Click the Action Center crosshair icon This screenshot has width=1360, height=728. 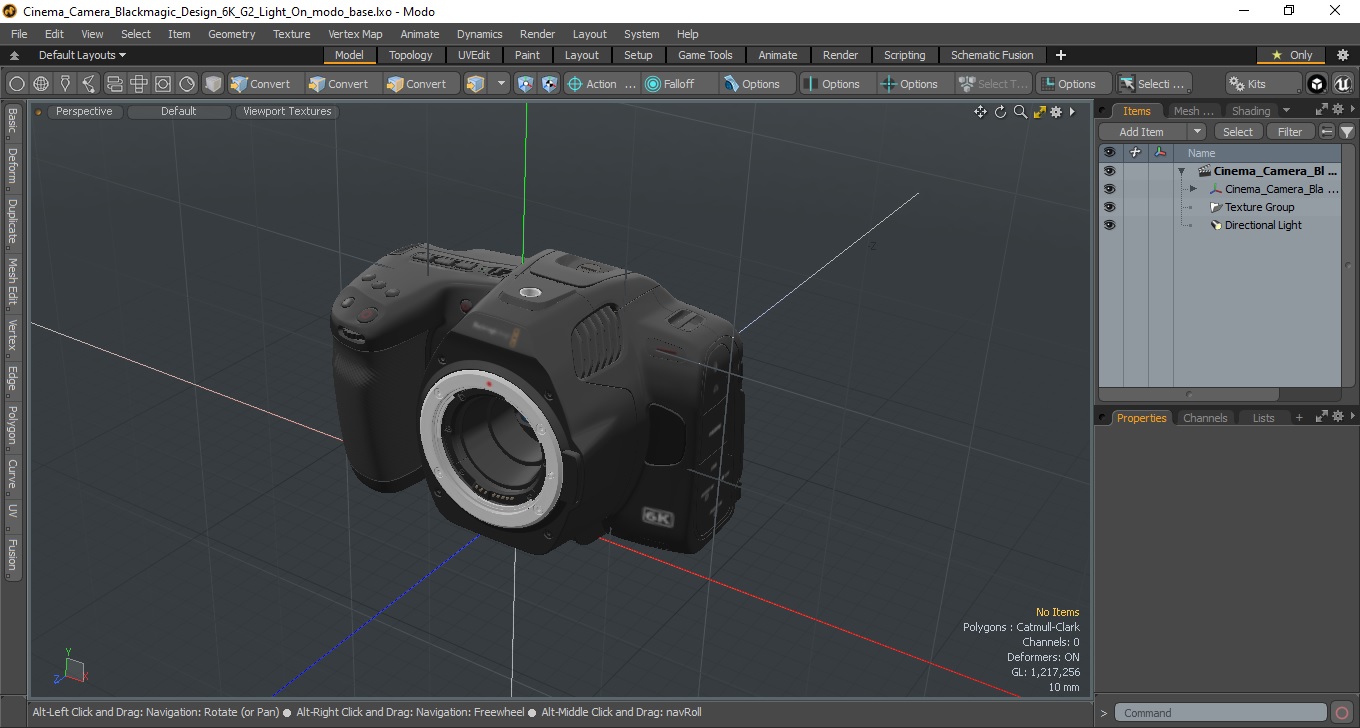[x=575, y=84]
